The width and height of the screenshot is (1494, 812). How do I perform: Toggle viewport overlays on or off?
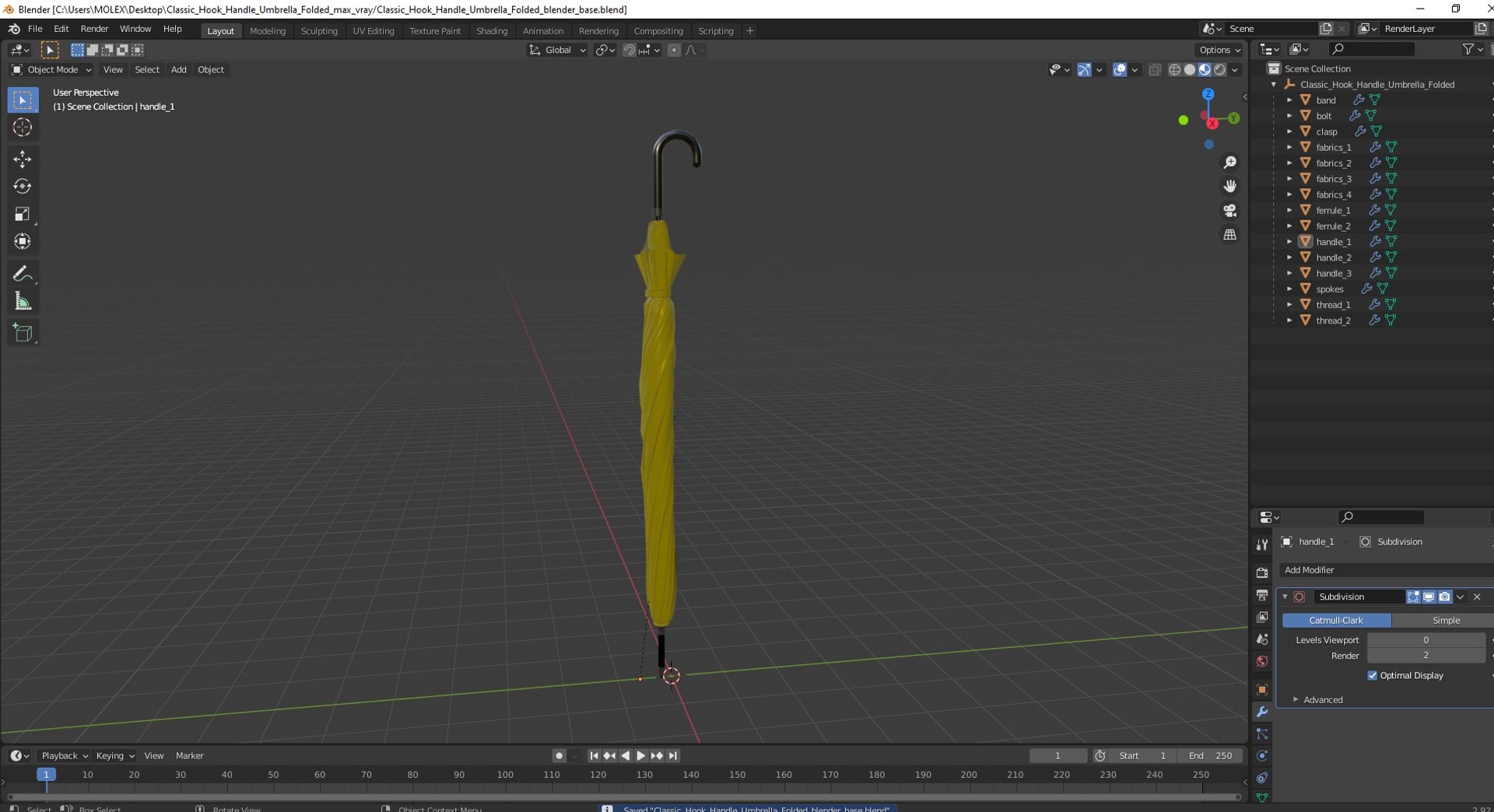(x=1120, y=70)
